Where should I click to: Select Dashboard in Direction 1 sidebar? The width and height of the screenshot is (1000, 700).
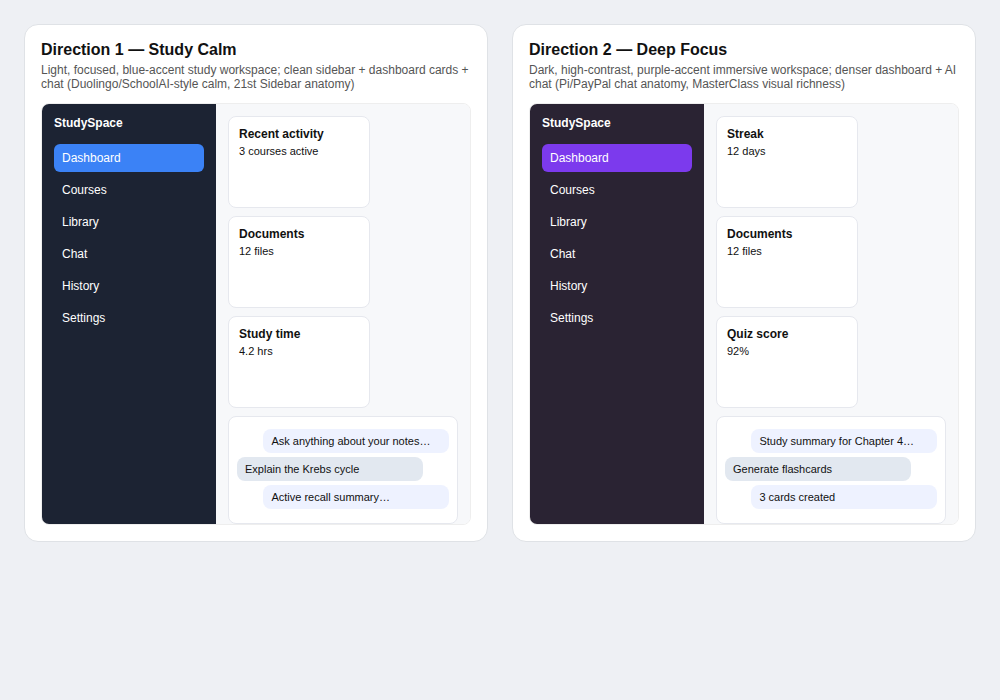click(x=129, y=158)
